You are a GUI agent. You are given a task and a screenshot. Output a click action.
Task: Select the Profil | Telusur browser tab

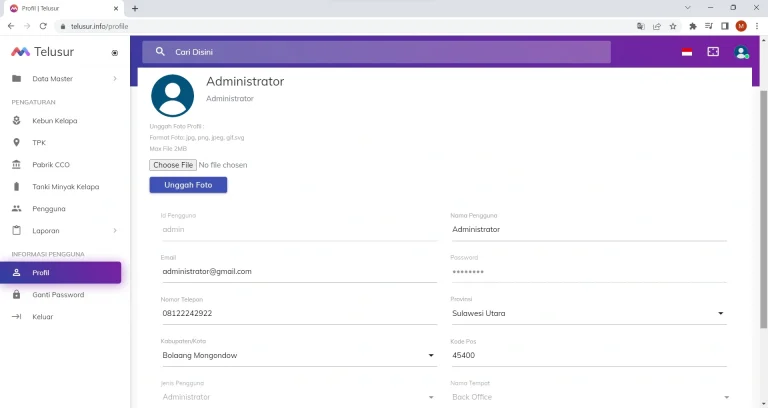pyautogui.click(x=63, y=8)
